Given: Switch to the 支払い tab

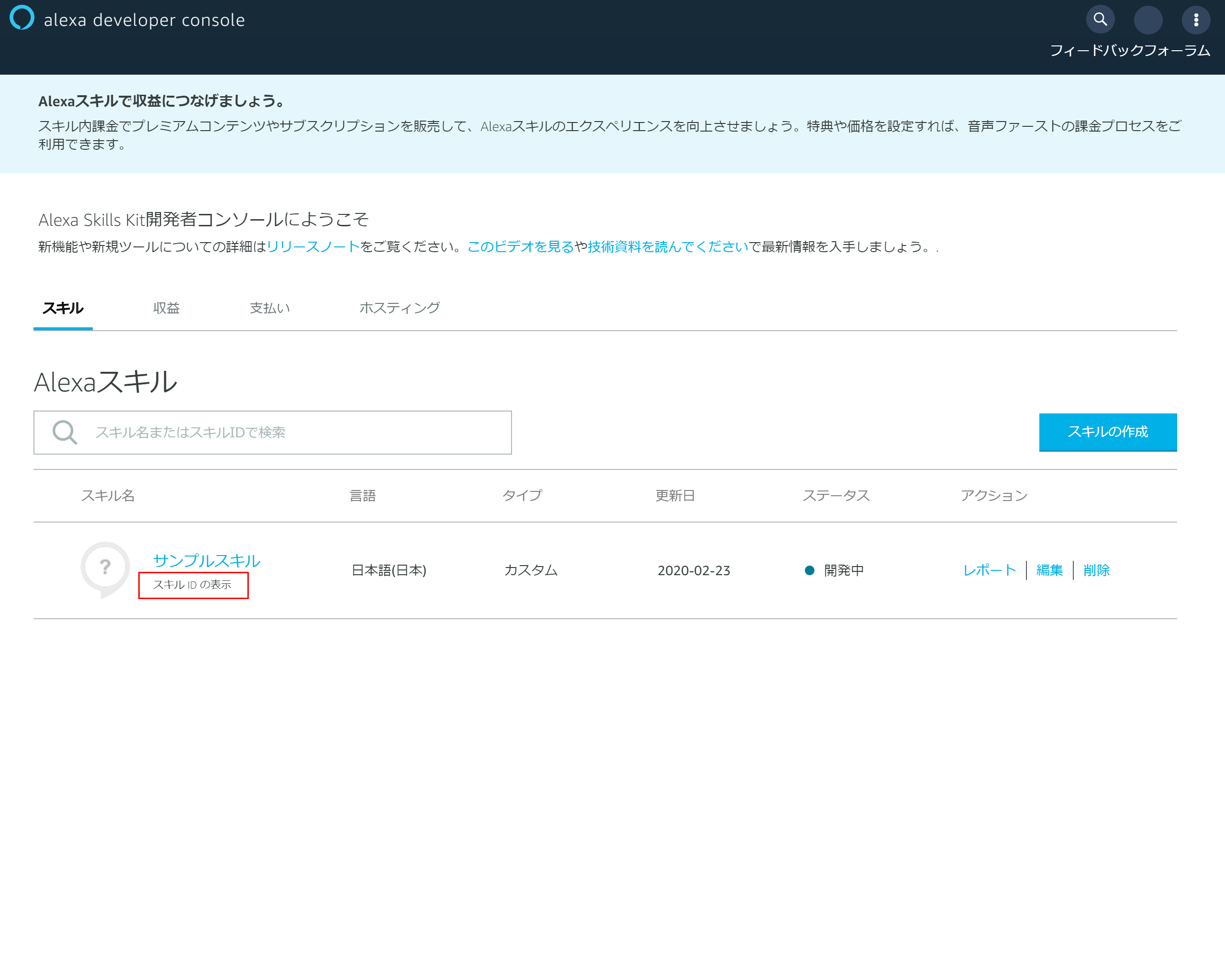Looking at the screenshot, I should 270,308.
